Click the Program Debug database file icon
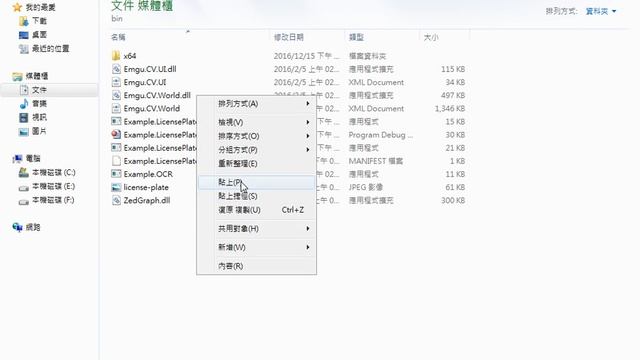 point(116,134)
